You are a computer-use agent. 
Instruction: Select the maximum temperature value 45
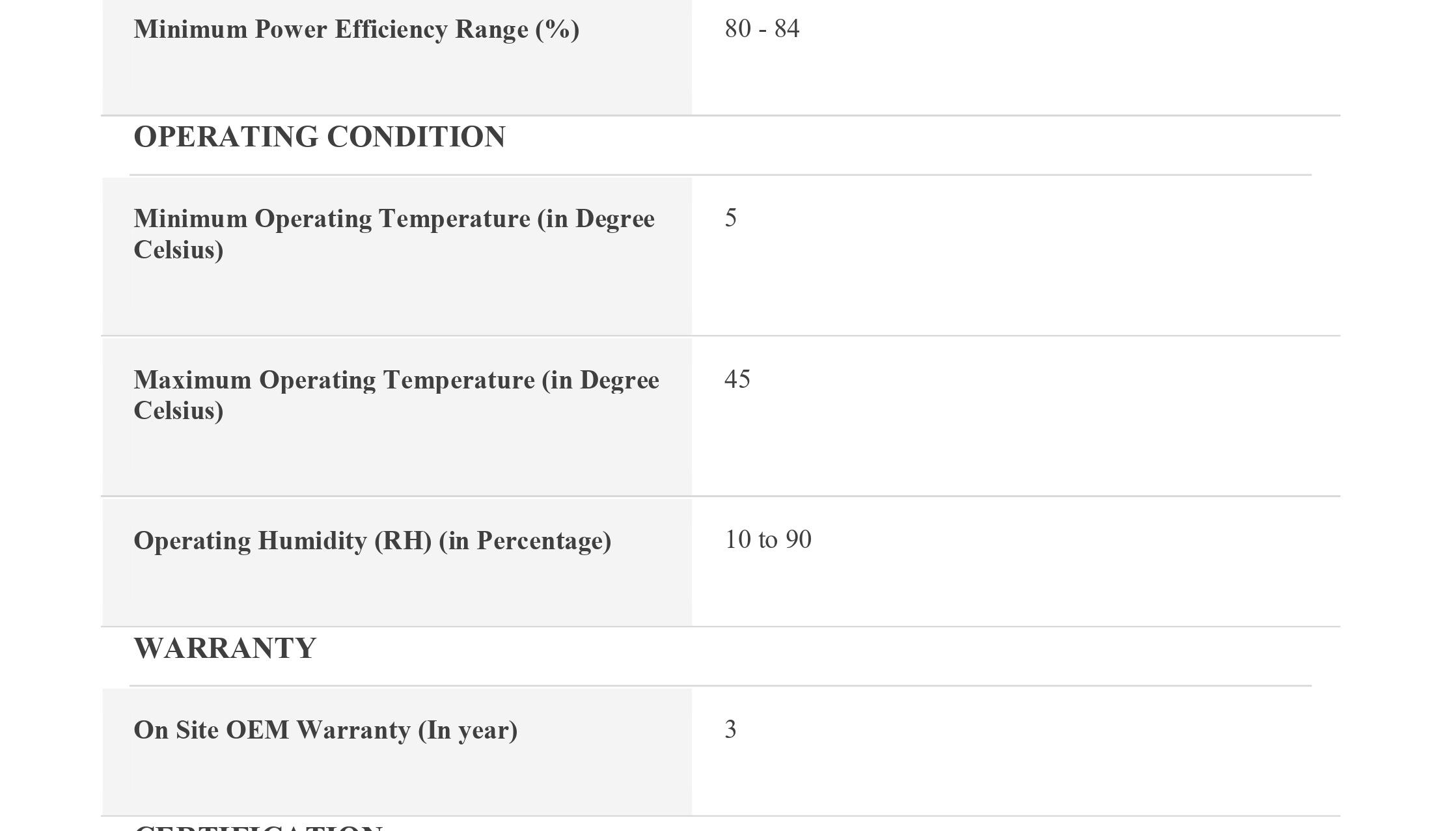pyautogui.click(x=737, y=379)
